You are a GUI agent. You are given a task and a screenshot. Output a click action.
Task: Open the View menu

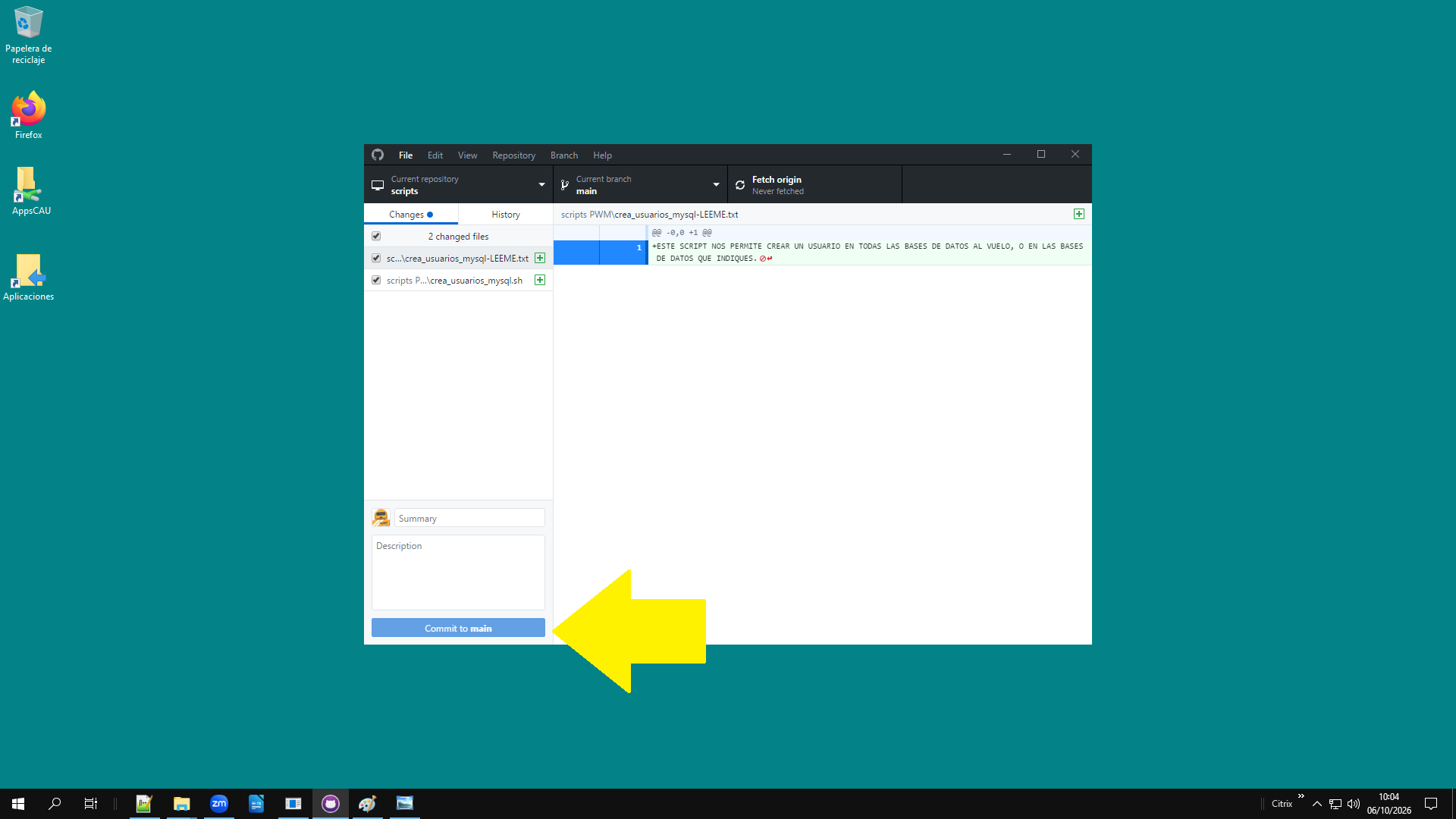[468, 155]
